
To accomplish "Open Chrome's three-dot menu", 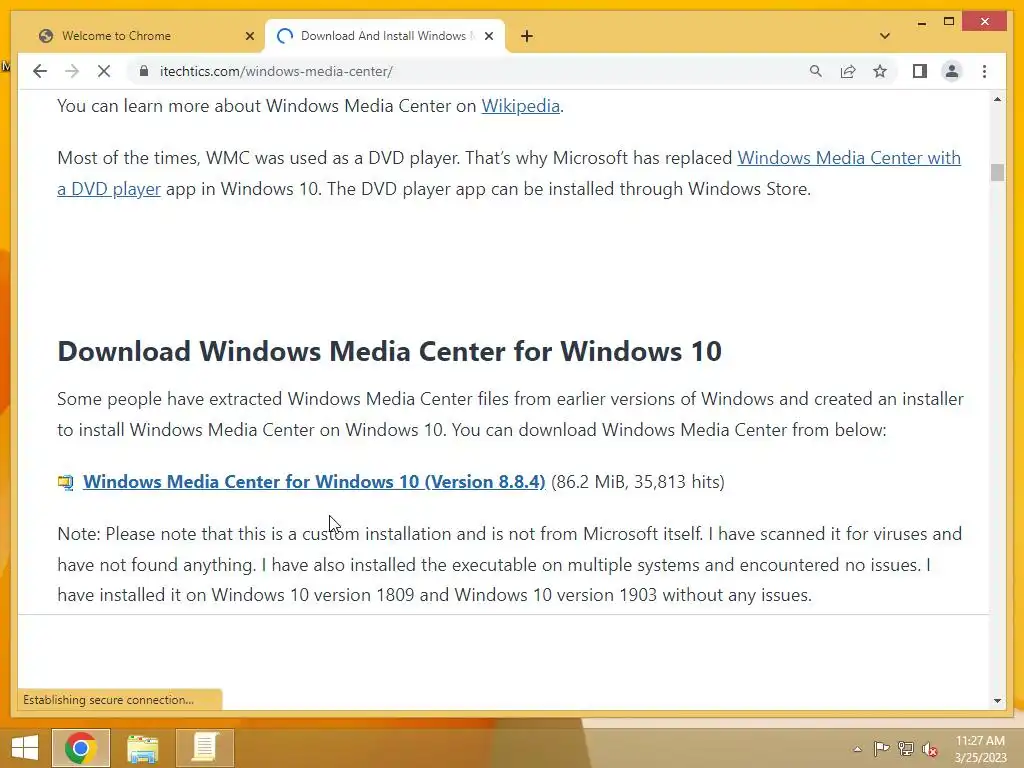I will point(984,71).
